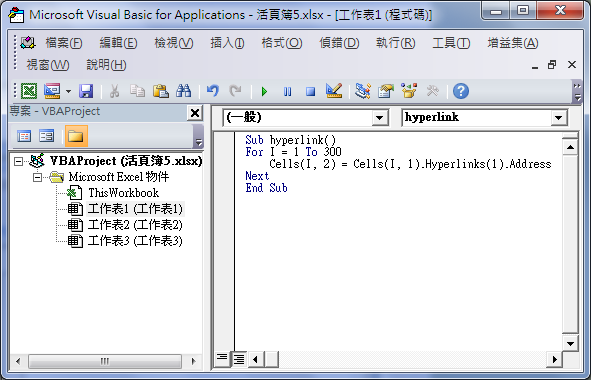Toggle Design Mode icon
Image resolution: width=591 pixels, height=380 pixels.
[x=334, y=90]
